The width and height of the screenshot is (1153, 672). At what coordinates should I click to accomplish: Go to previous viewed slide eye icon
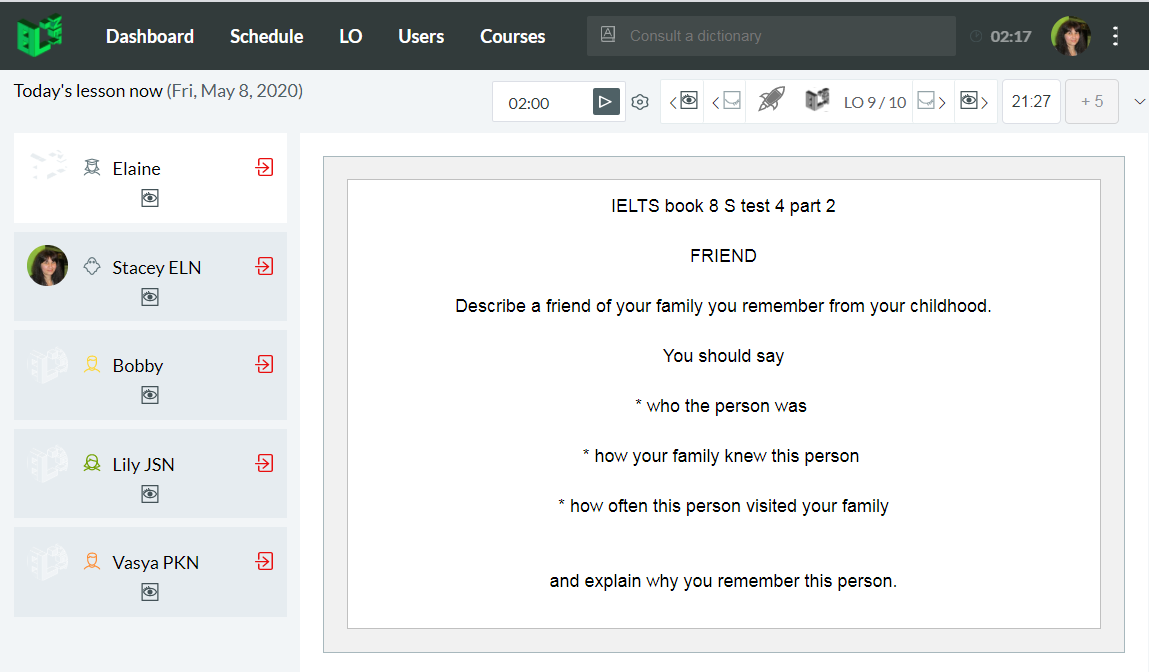point(683,101)
